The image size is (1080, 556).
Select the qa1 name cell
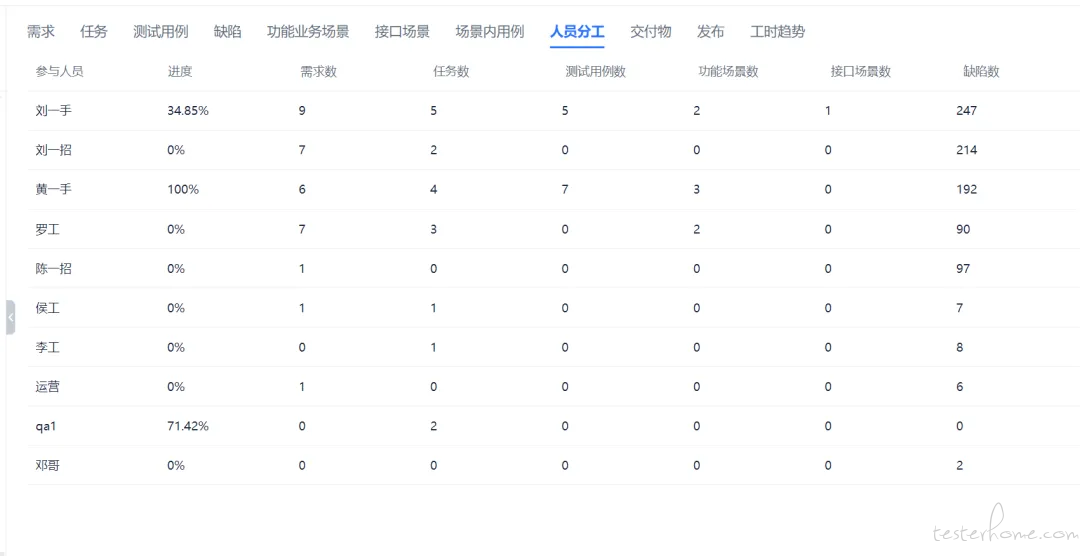pyautogui.click(x=45, y=426)
